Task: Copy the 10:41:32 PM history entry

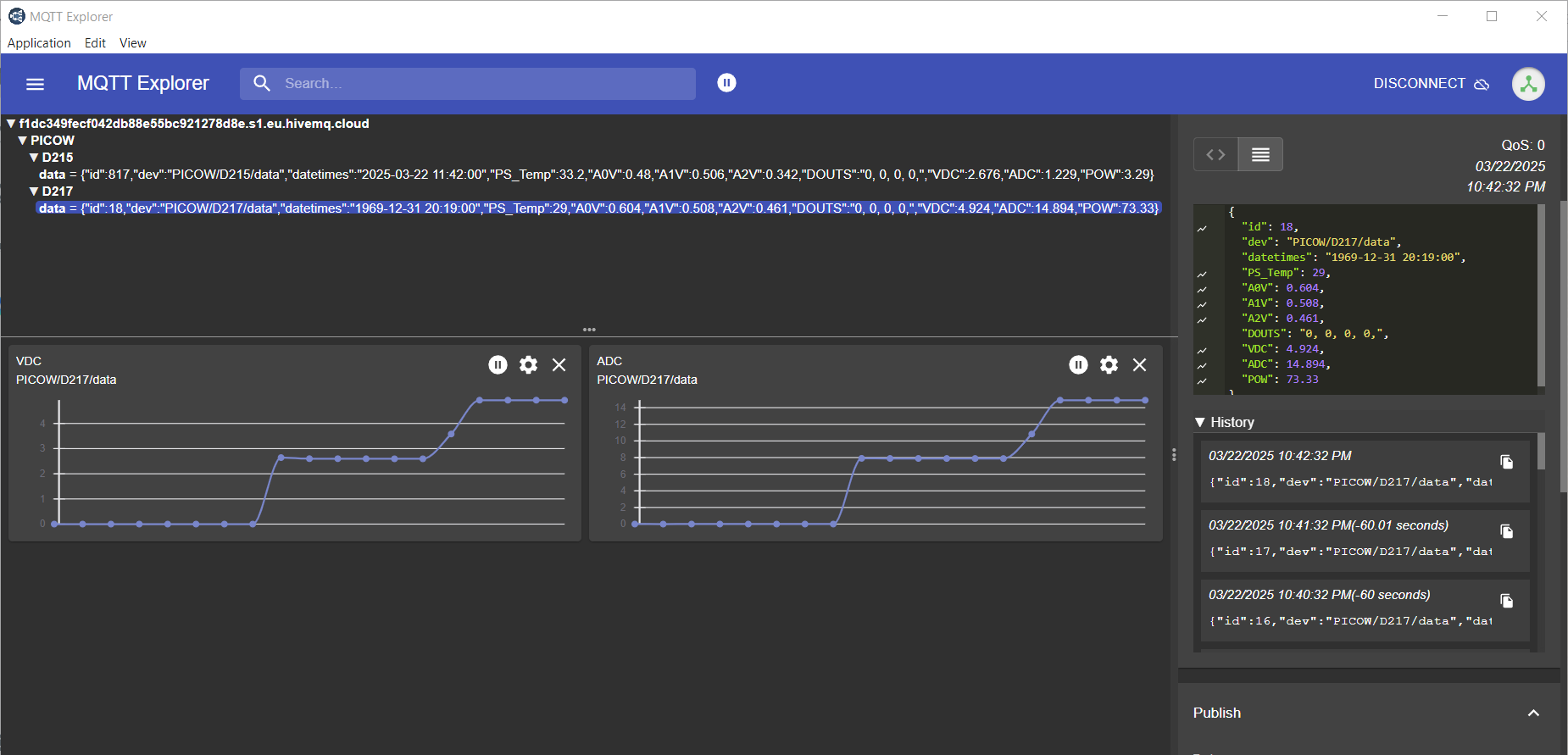Action: tap(1506, 531)
